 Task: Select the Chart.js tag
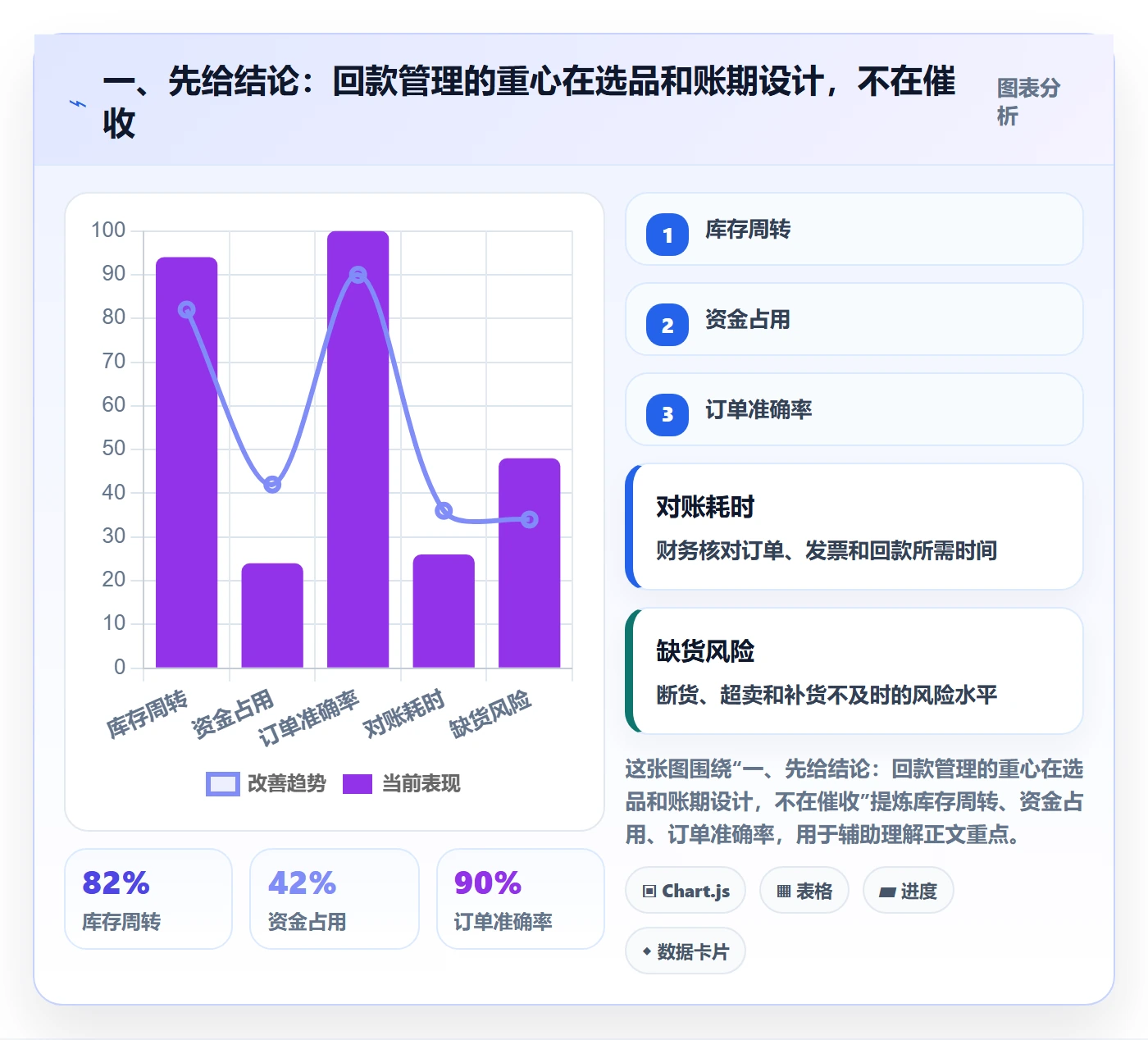(686, 891)
